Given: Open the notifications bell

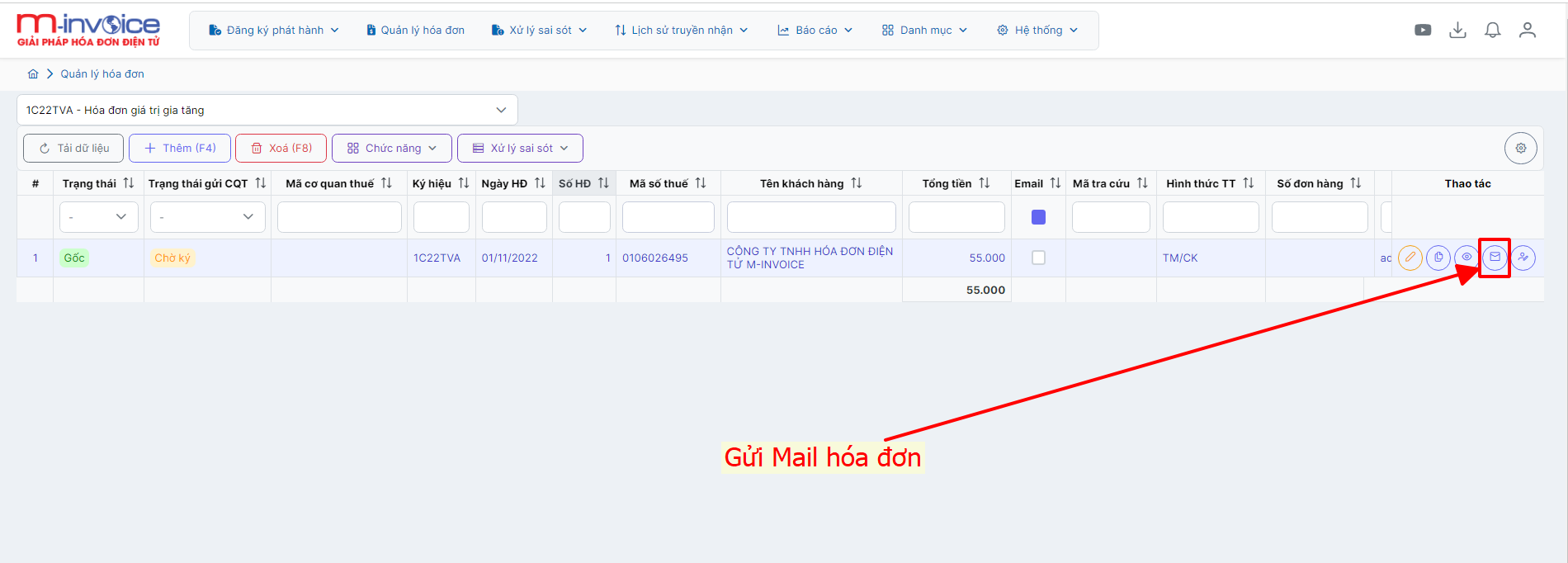Looking at the screenshot, I should coord(1493,30).
